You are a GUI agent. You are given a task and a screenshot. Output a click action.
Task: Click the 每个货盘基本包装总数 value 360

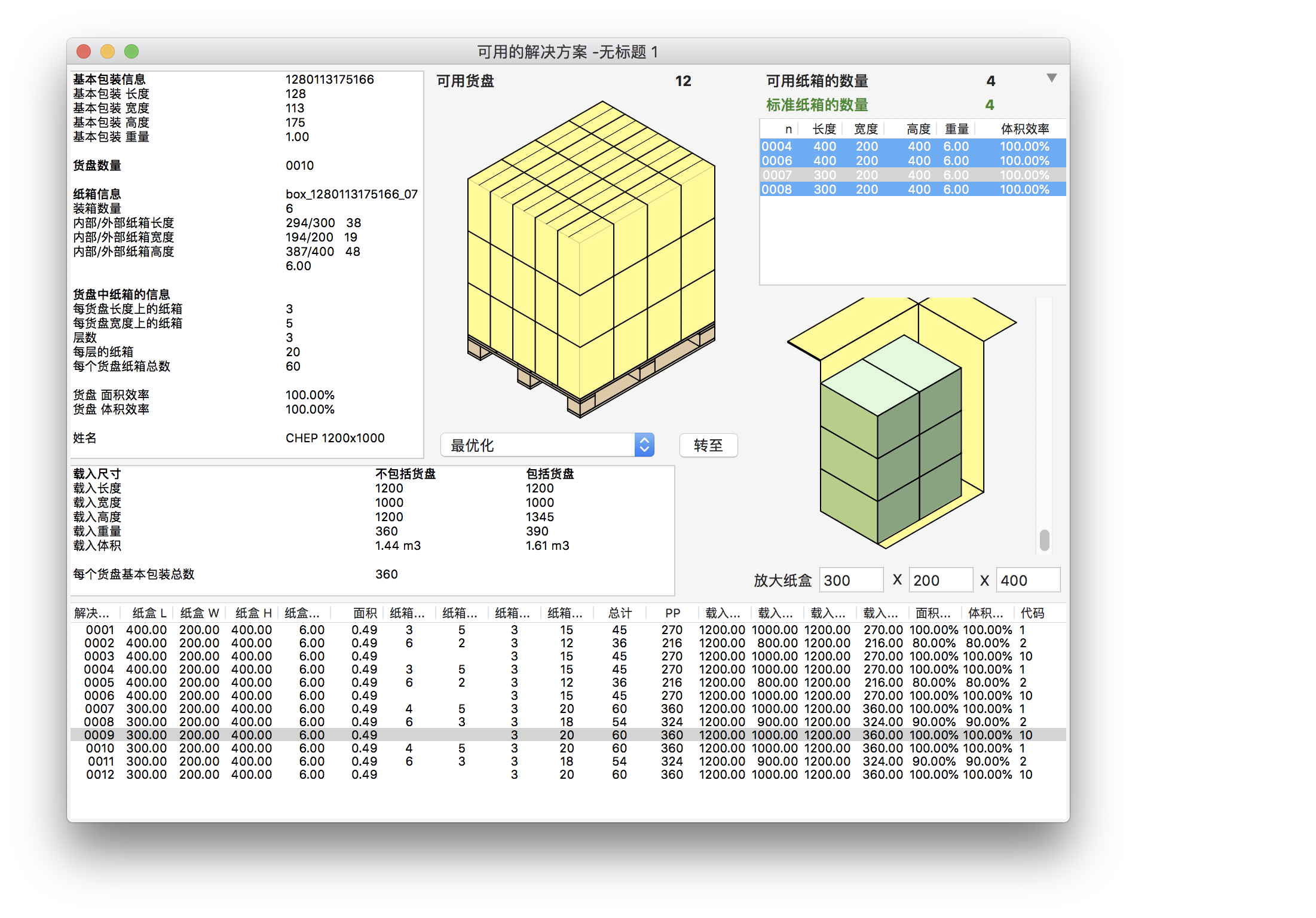coord(386,574)
